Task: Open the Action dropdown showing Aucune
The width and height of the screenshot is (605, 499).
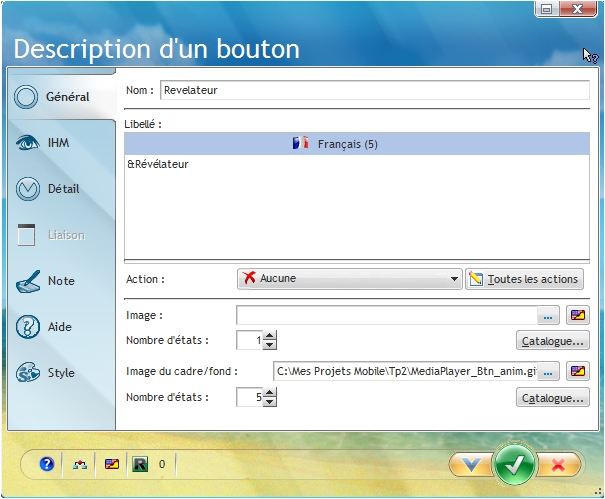Action: click(350, 279)
